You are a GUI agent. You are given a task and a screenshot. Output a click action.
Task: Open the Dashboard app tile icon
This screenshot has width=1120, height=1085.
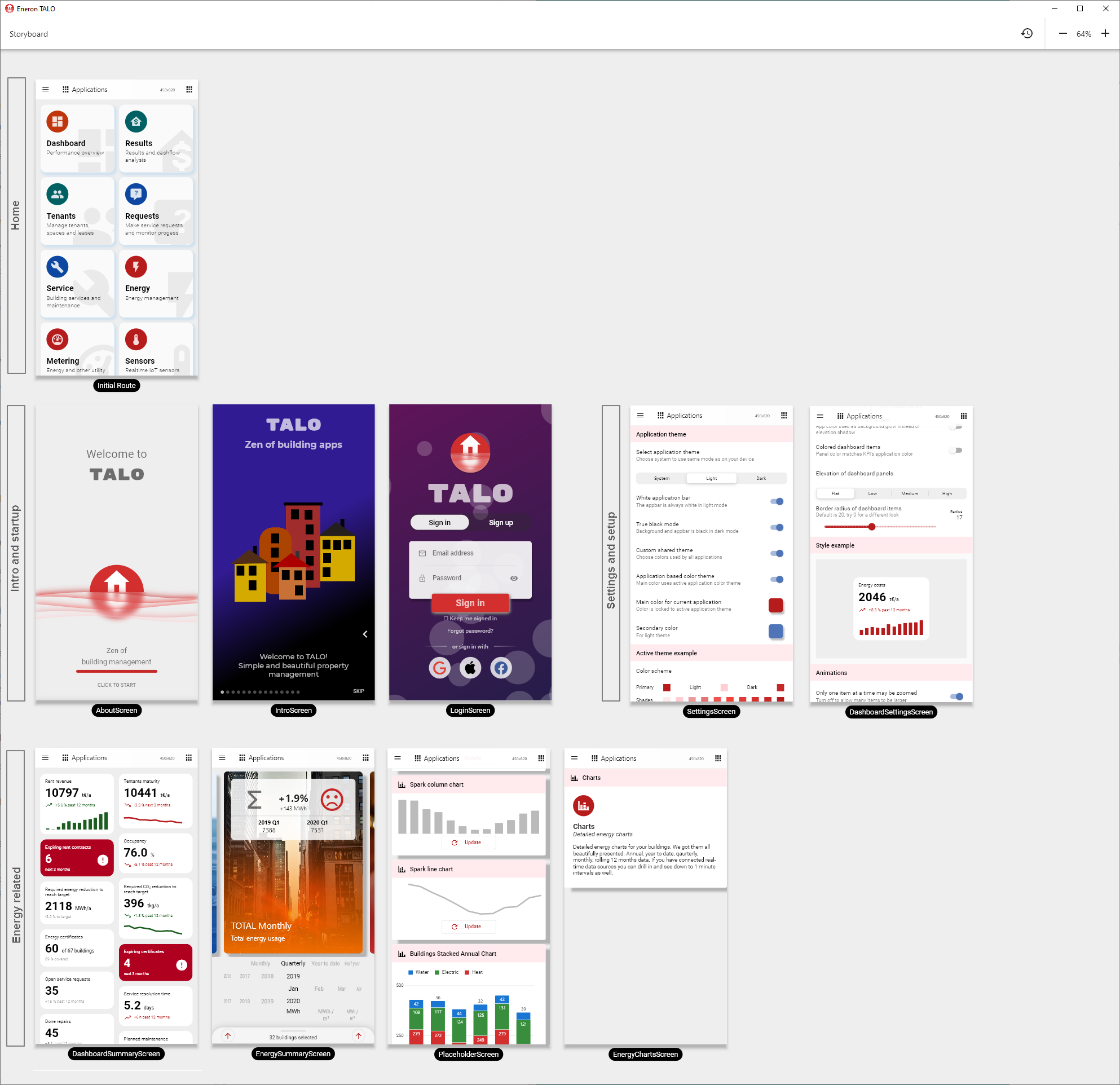(57, 122)
